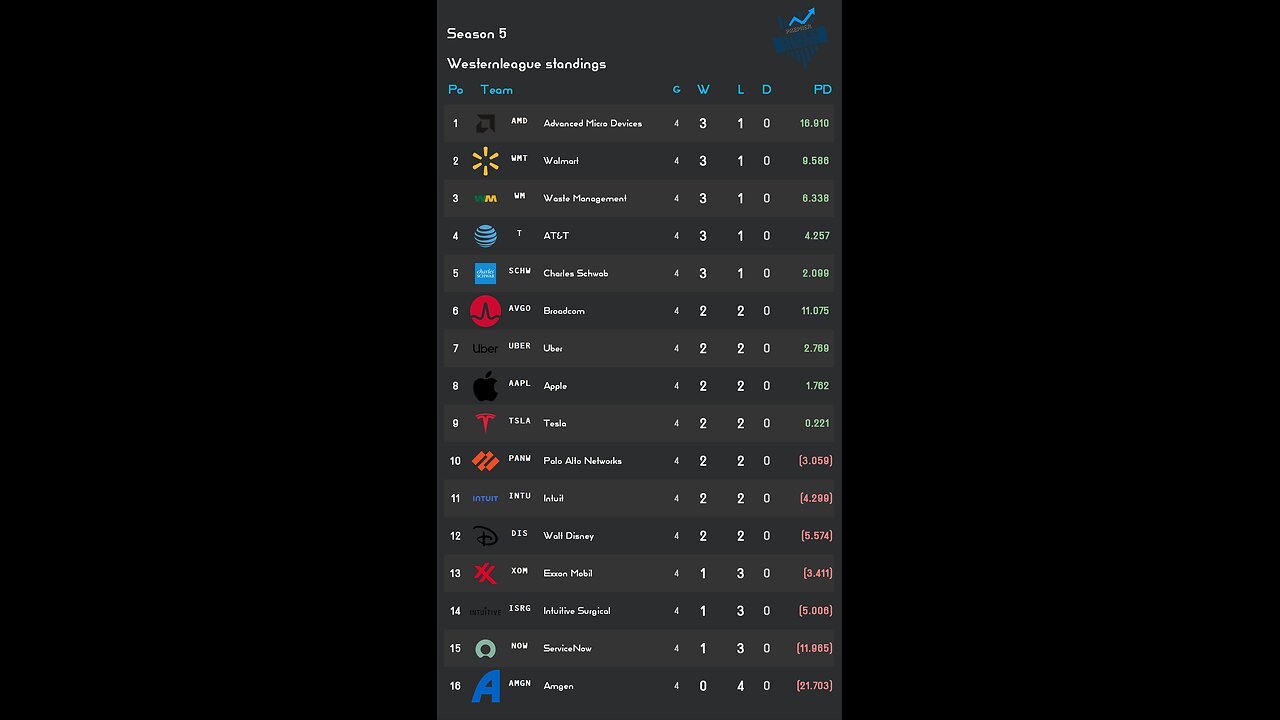1280x720 pixels.
Task: Click the premier league chart logo
Action: point(801,37)
